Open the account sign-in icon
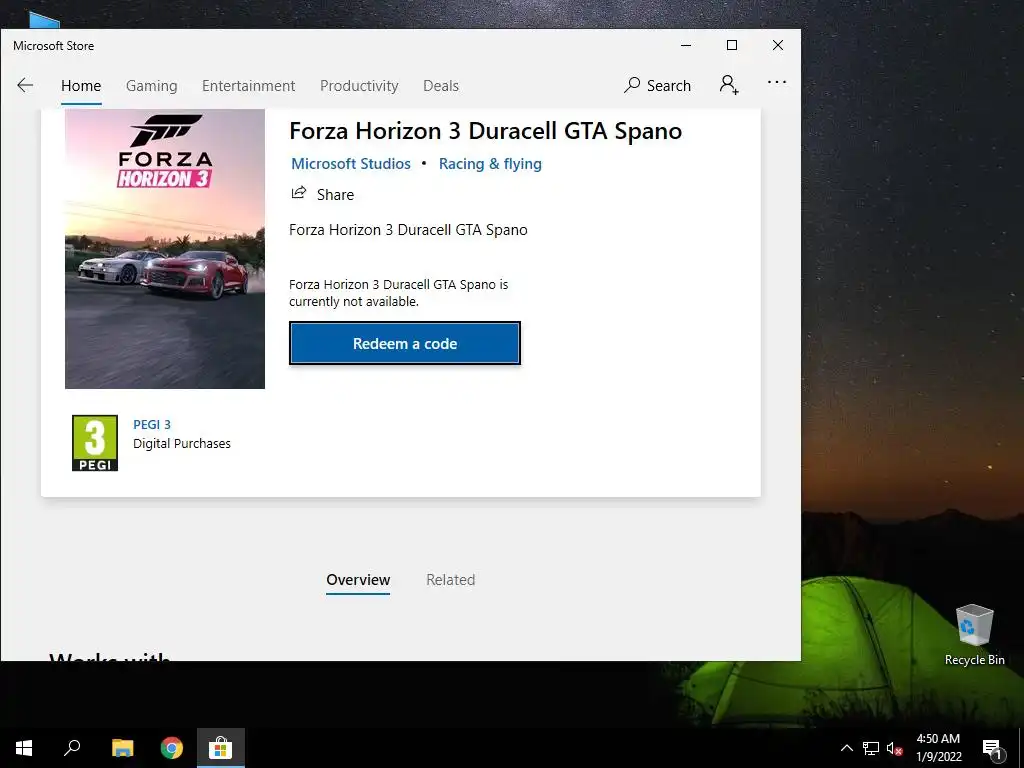The width and height of the screenshot is (1024, 768). pyautogui.click(x=729, y=85)
